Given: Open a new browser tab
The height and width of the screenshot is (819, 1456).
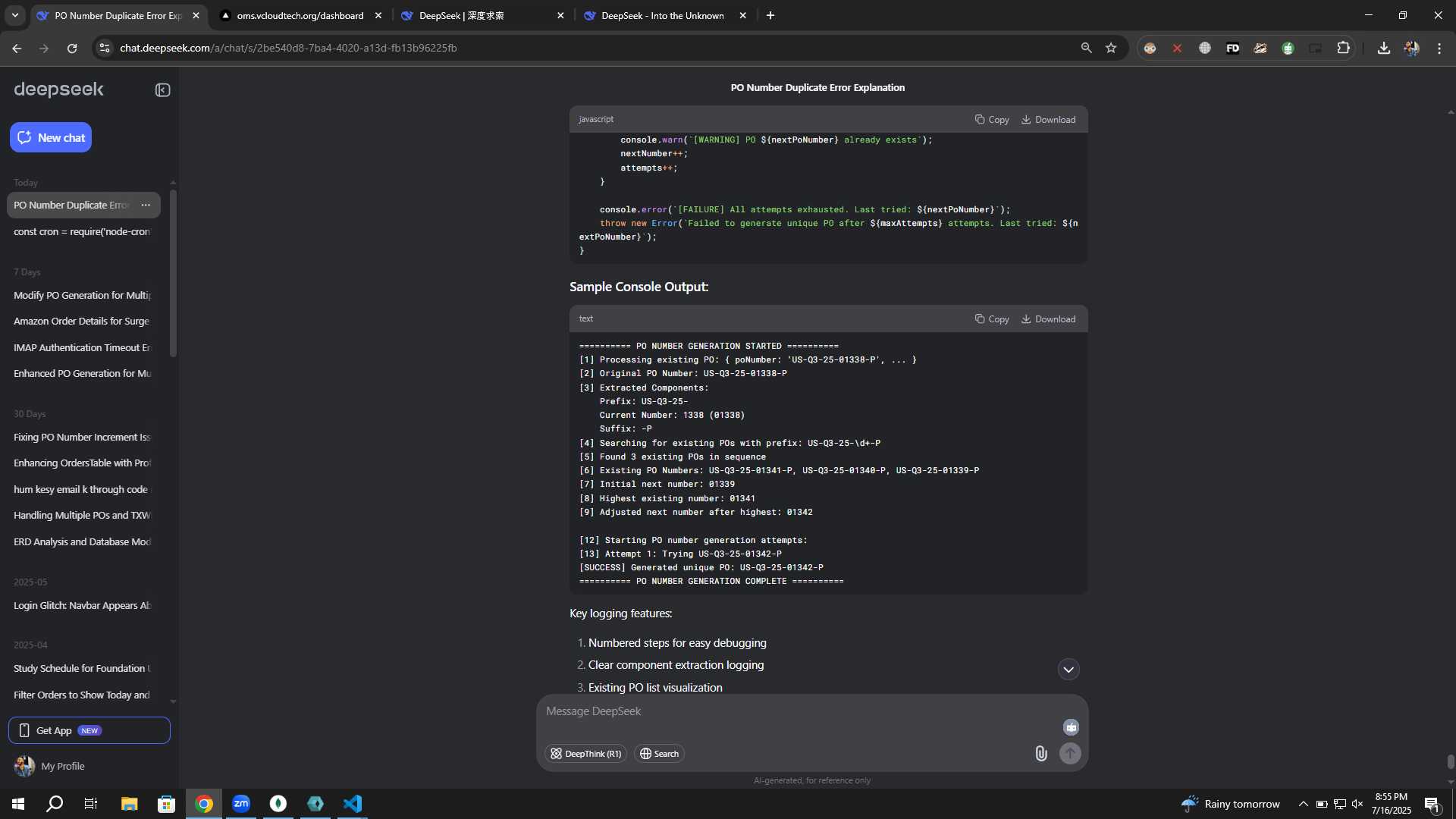Looking at the screenshot, I should (770, 15).
